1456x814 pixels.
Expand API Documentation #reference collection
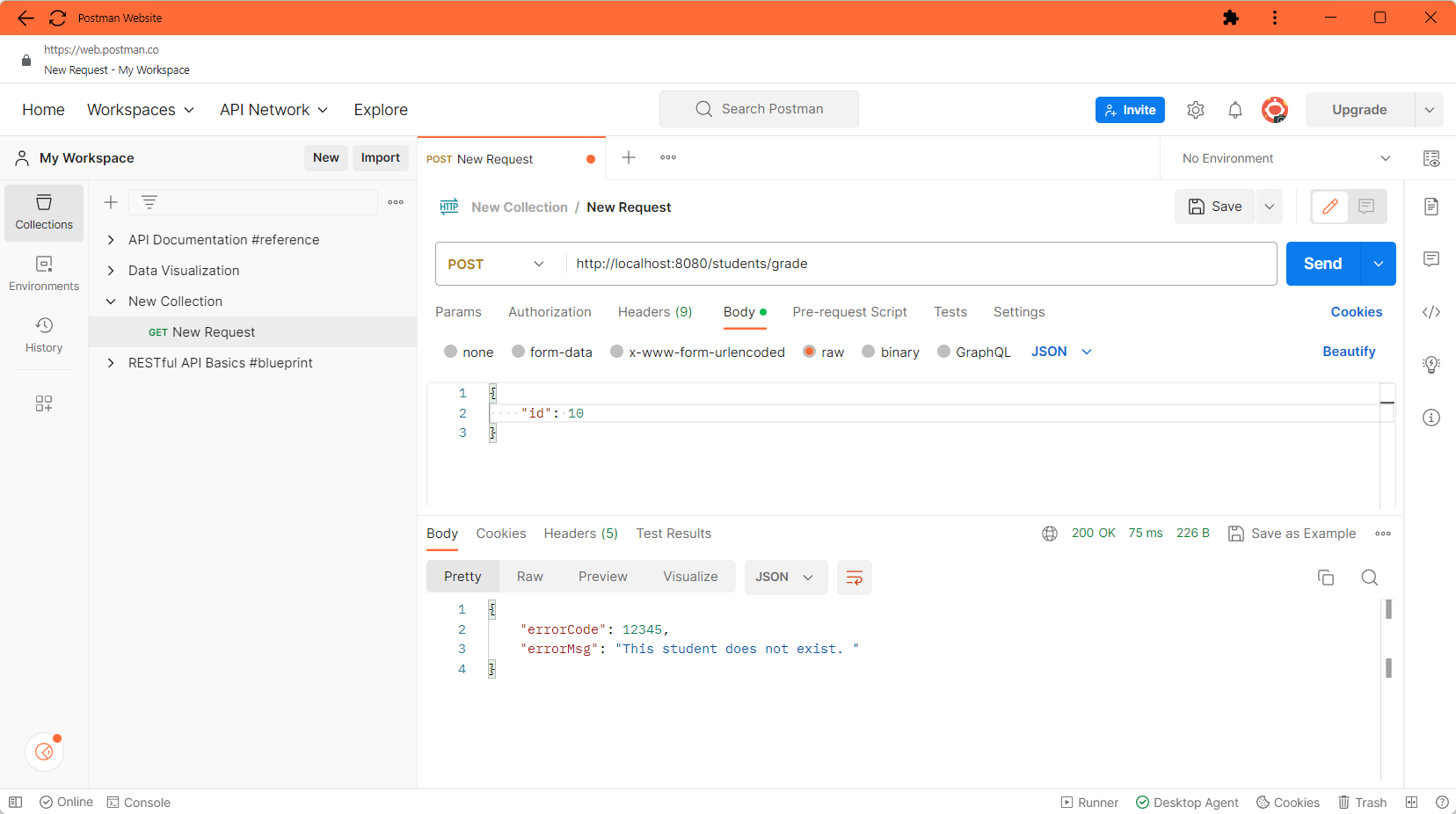click(111, 240)
